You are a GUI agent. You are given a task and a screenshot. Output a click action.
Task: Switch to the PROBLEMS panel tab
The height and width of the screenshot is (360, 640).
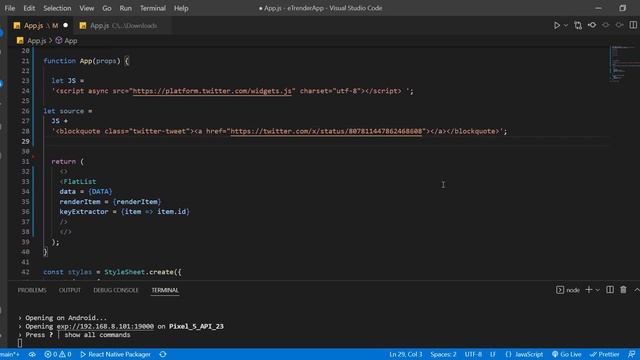click(32, 290)
